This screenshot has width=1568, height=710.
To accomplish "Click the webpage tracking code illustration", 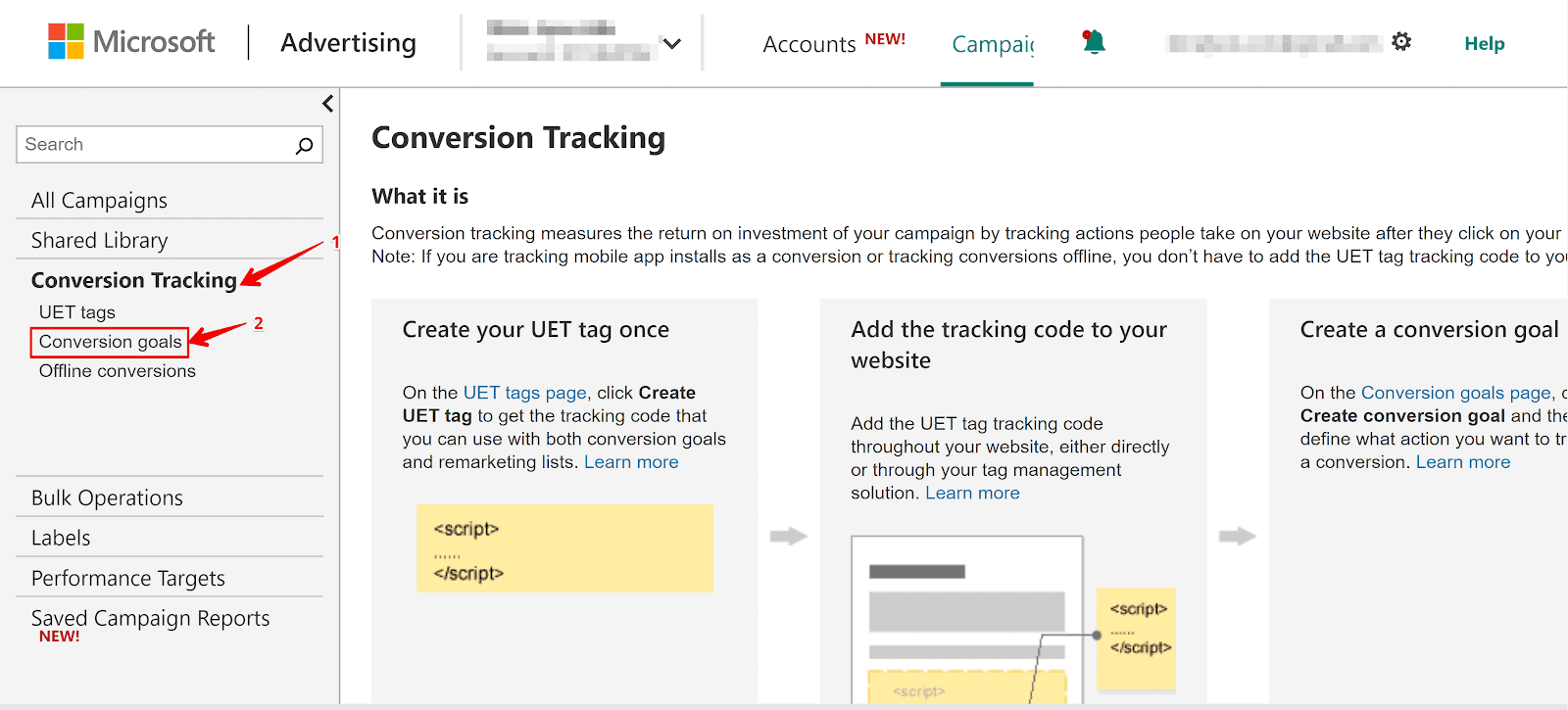I will [x=1013, y=619].
